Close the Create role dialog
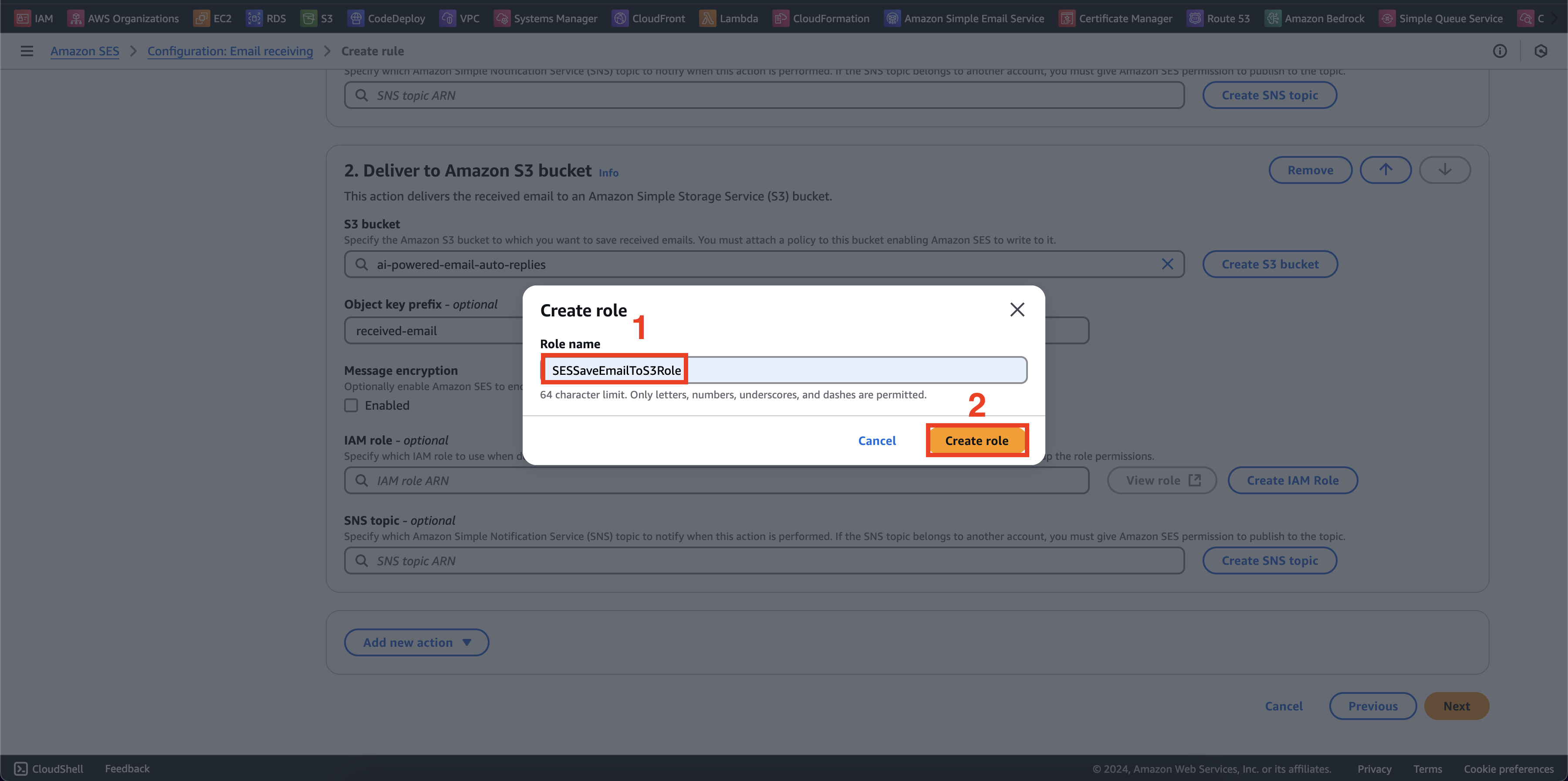This screenshot has height=781, width=1568. [1017, 309]
